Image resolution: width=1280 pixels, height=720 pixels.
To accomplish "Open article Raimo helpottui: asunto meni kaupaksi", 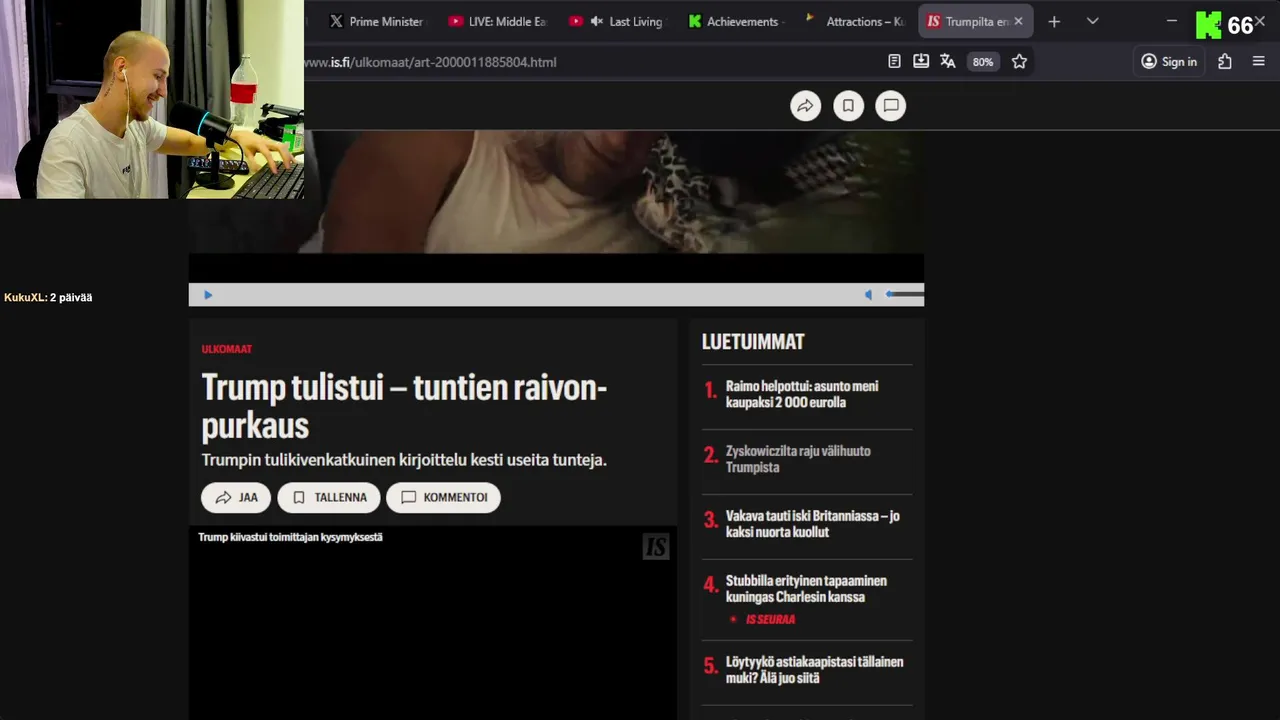I will [802, 394].
